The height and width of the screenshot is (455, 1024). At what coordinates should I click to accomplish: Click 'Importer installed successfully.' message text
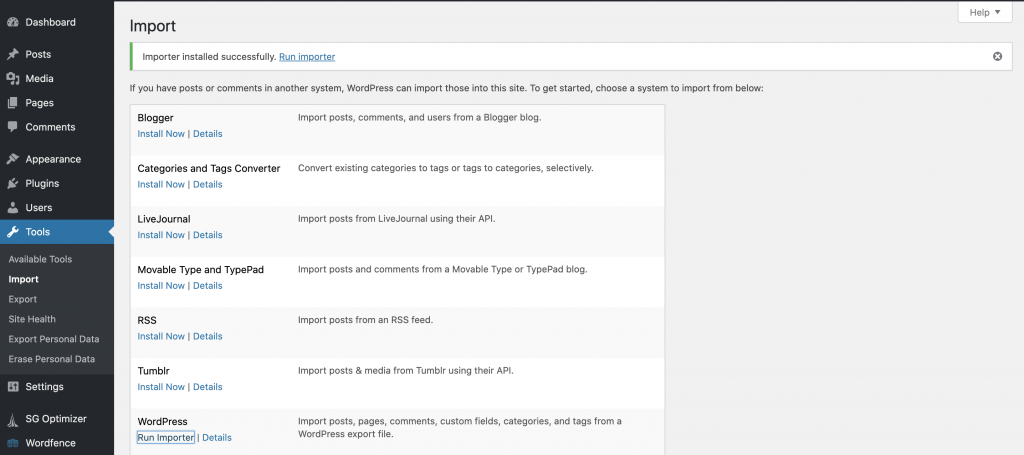[209, 57]
